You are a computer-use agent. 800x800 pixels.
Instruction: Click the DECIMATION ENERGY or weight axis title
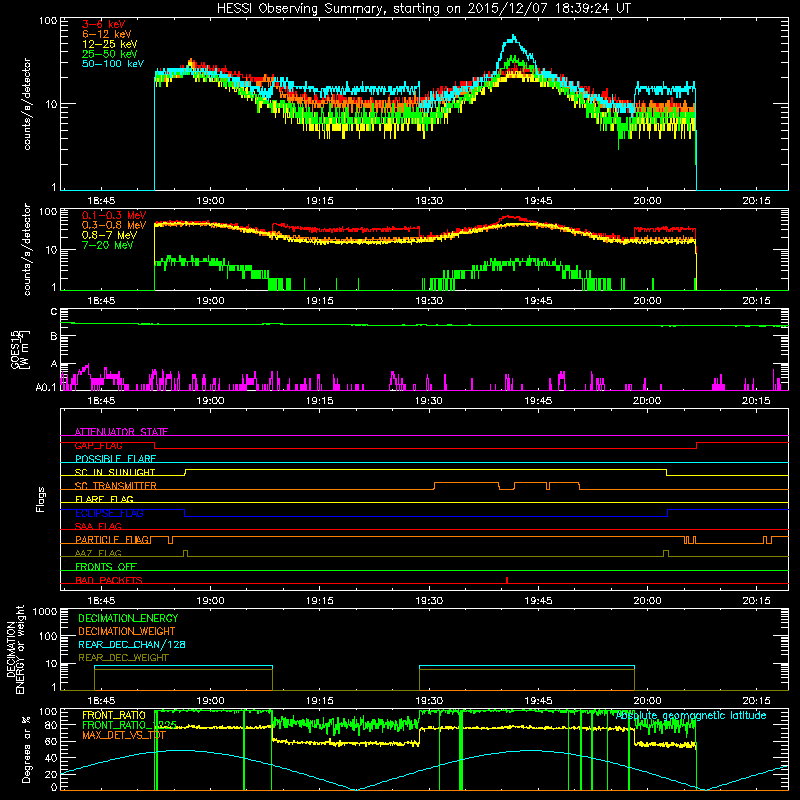pyautogui.click(x=15, y=649)
